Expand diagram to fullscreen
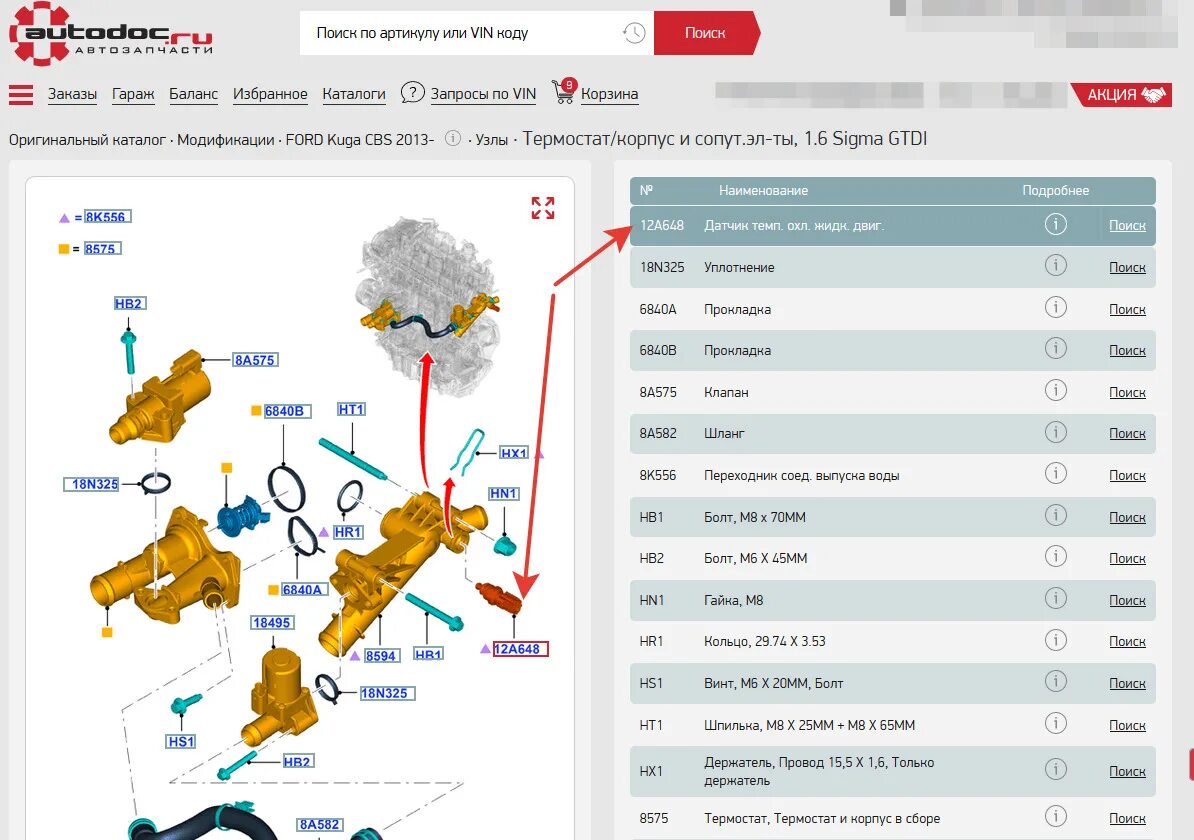This screenshot has height=840, width=1194. [x=543, y=208]
